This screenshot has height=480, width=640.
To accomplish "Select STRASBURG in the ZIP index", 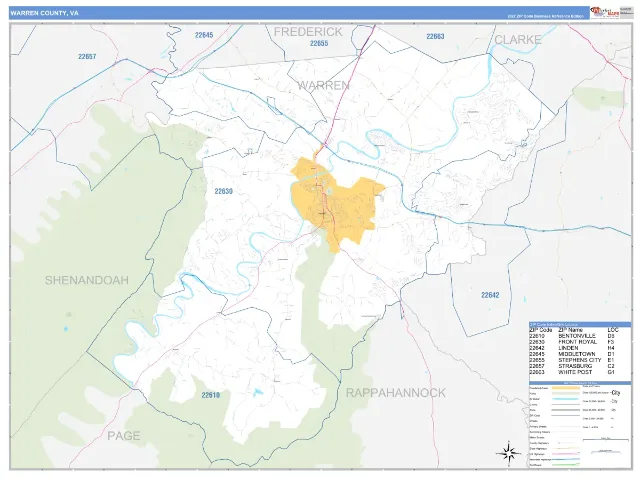I will tap(575, 366).
